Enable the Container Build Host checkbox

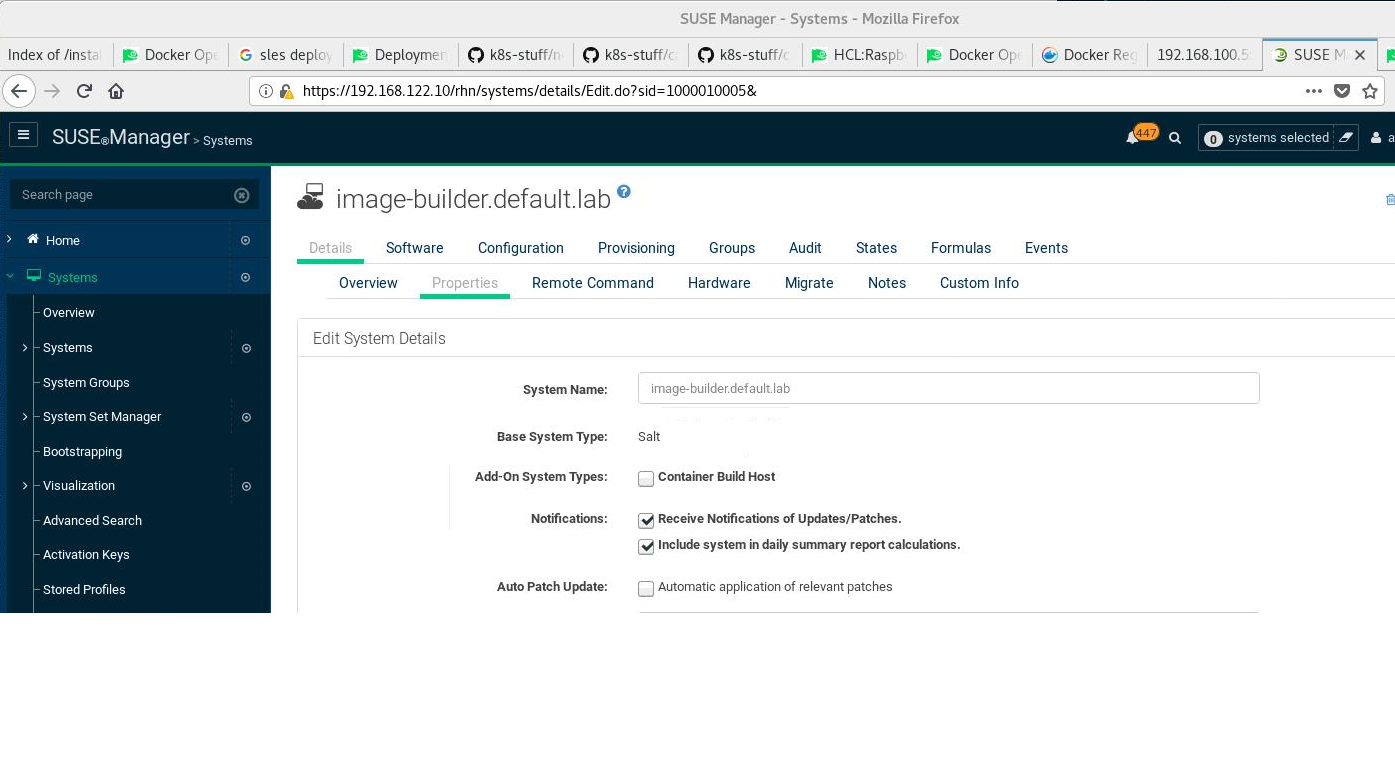click(x=646, y=478)
